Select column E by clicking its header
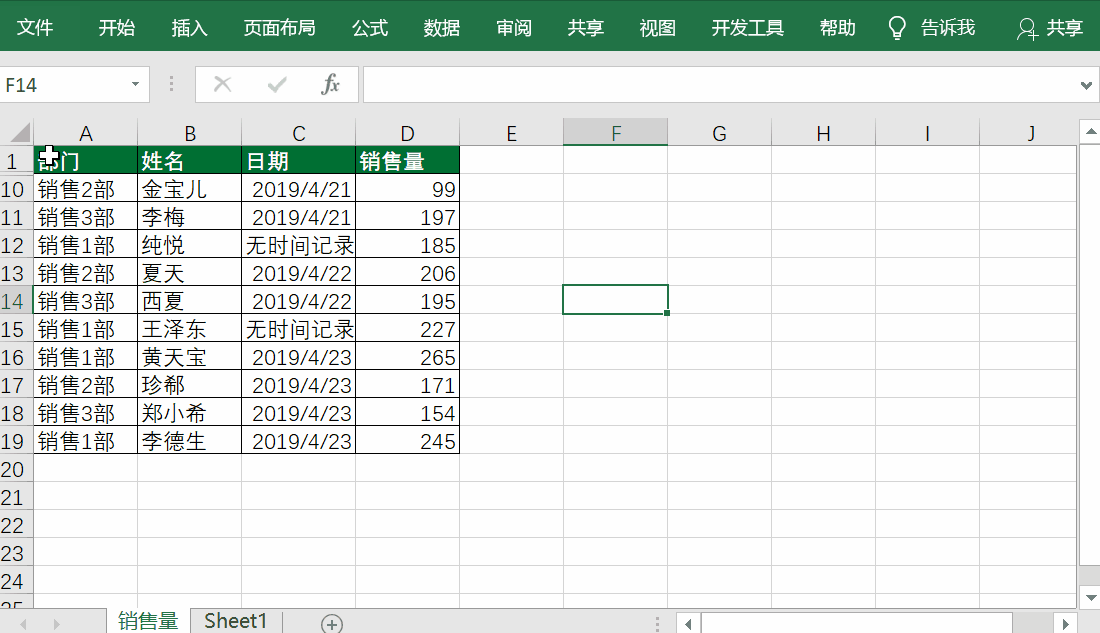Screen dimensions: 1100x633 click(x=511, y=133)
